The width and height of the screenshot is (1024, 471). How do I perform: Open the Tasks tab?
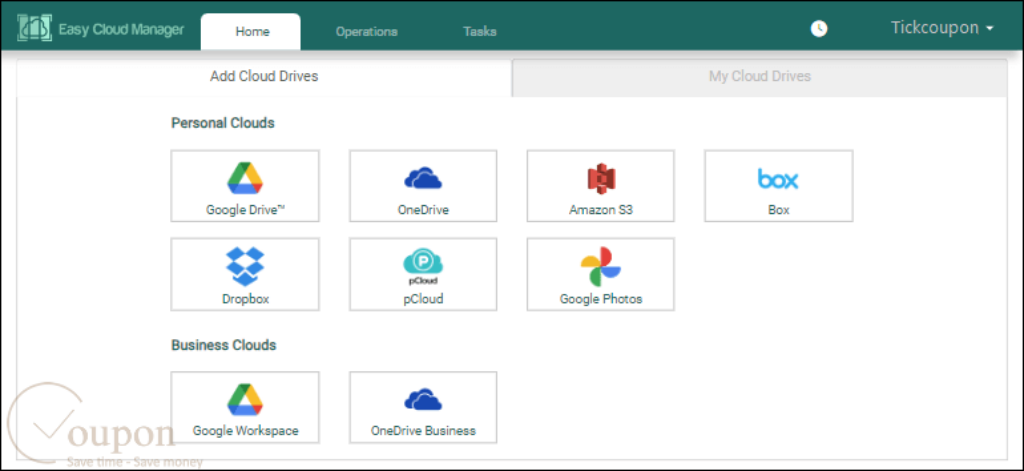tap(479, 31)
